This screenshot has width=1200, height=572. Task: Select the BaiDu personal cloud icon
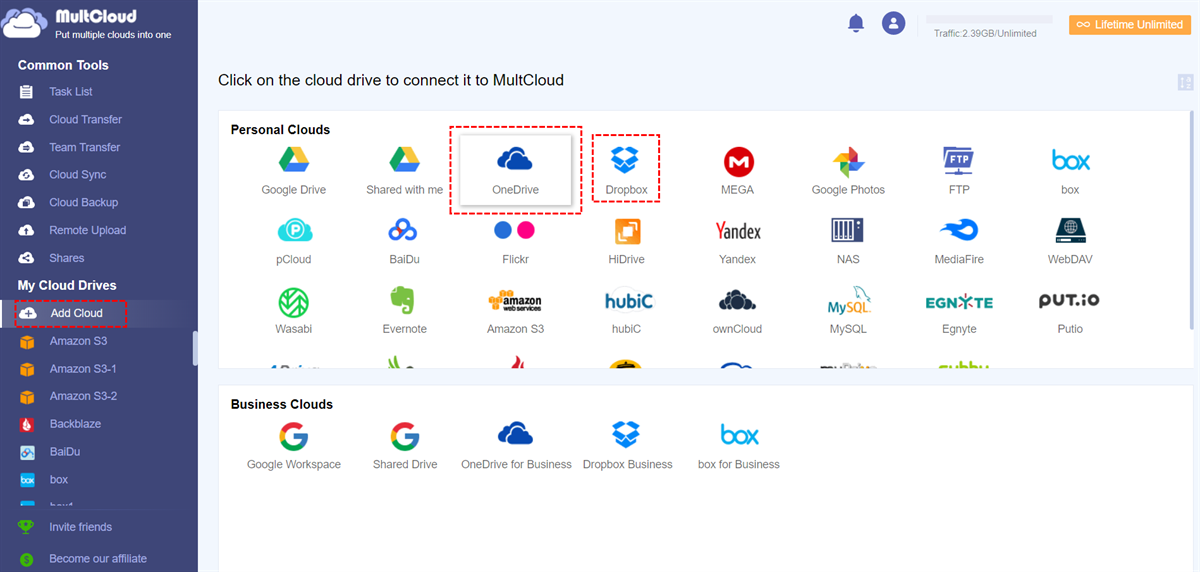pos(403,231)
